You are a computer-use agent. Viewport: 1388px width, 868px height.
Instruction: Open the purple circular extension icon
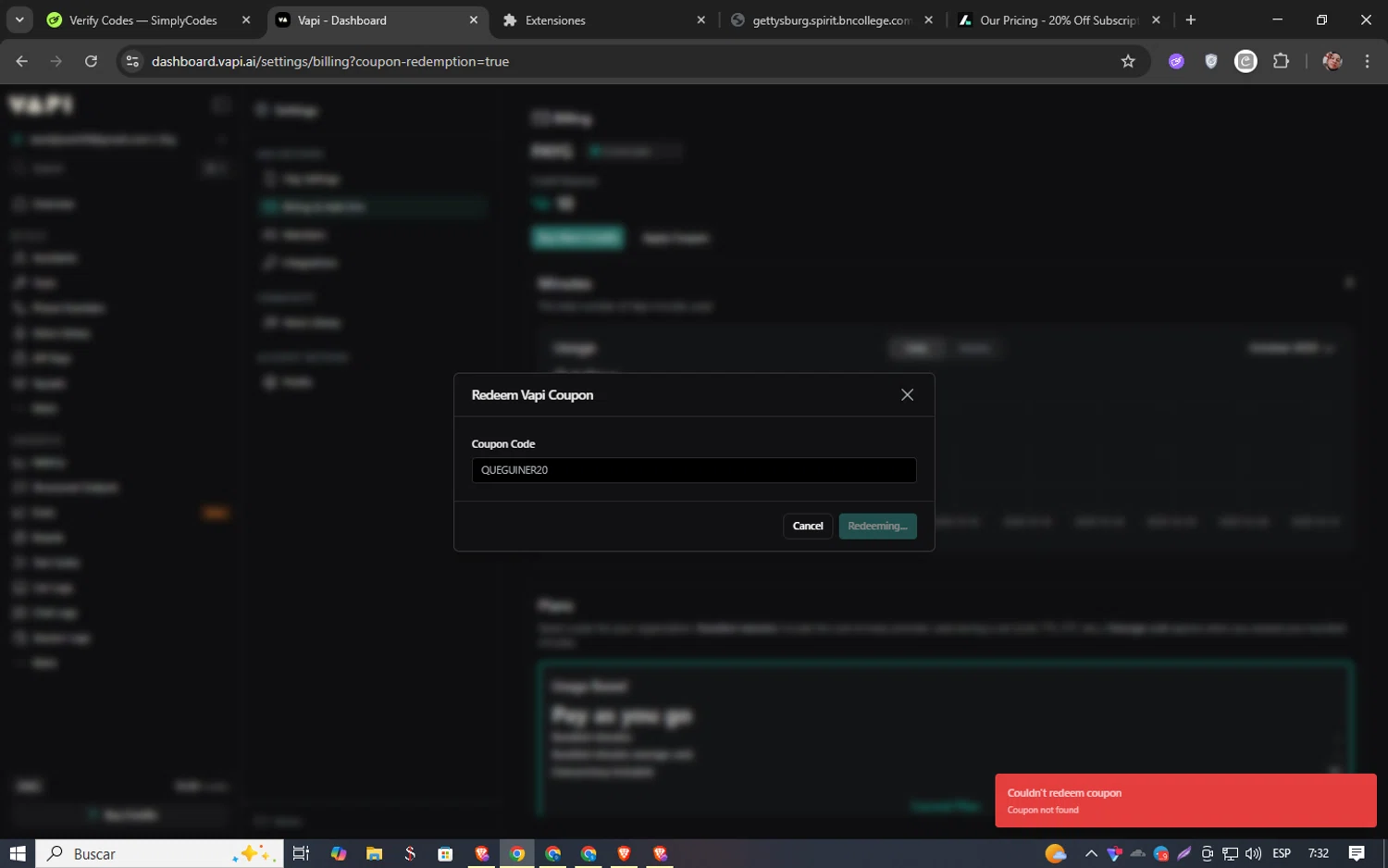pos(1176,61)
